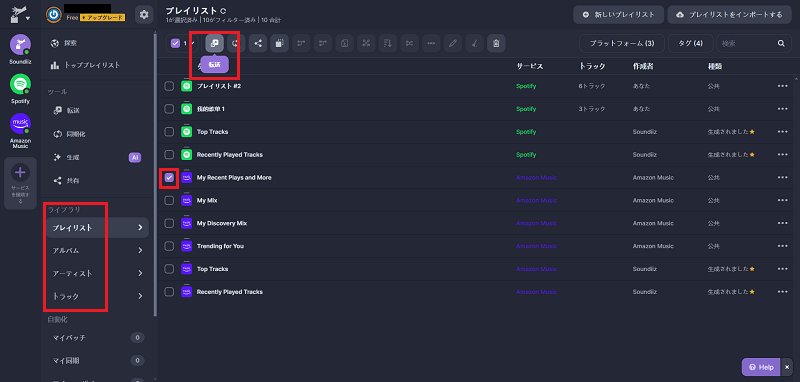Open settings with the gear icon
Screen dimensions: 800x382
144,15
